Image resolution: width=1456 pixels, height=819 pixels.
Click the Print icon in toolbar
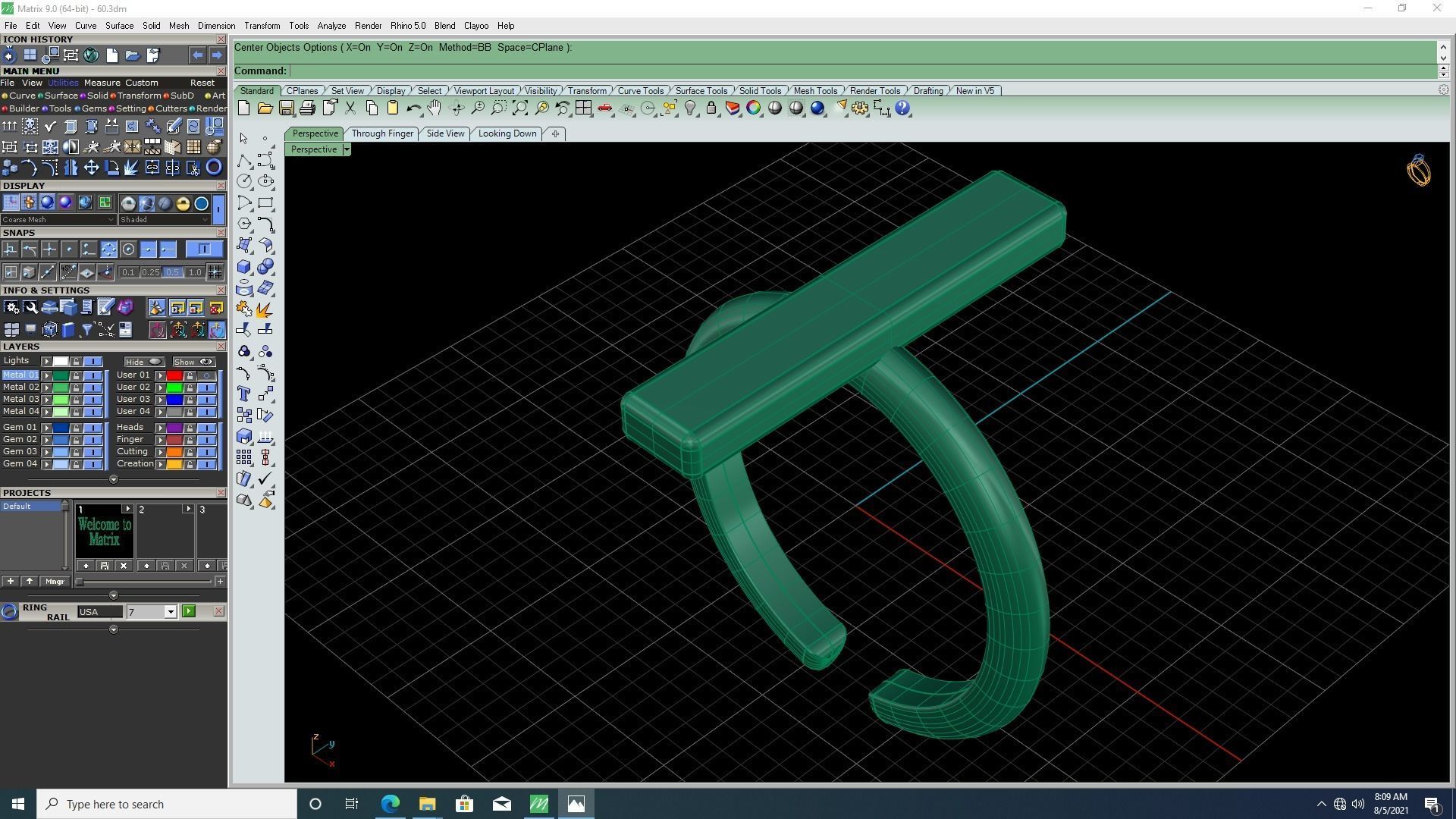point(307,108)
